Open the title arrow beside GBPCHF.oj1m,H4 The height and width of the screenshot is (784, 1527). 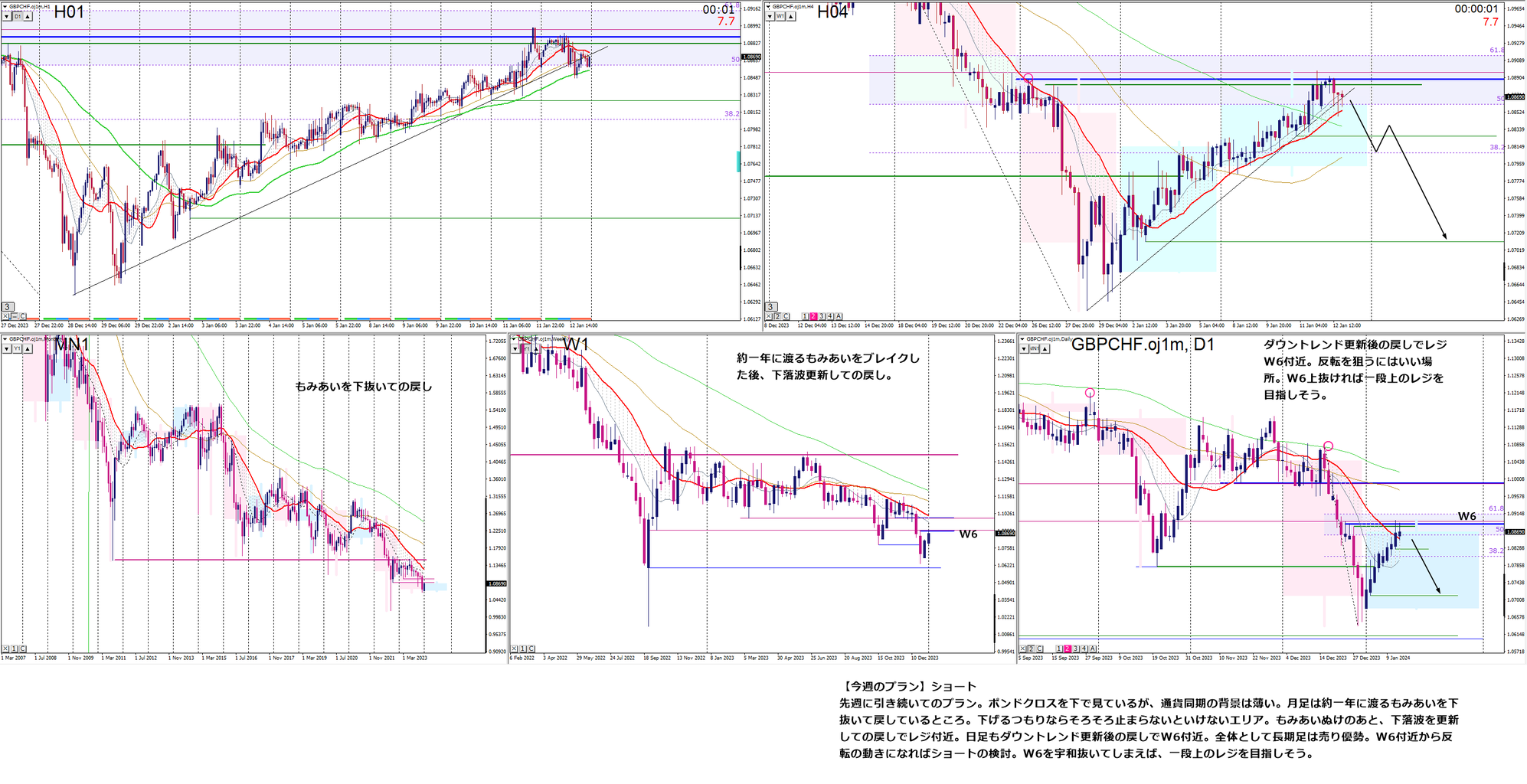[769, 6]
